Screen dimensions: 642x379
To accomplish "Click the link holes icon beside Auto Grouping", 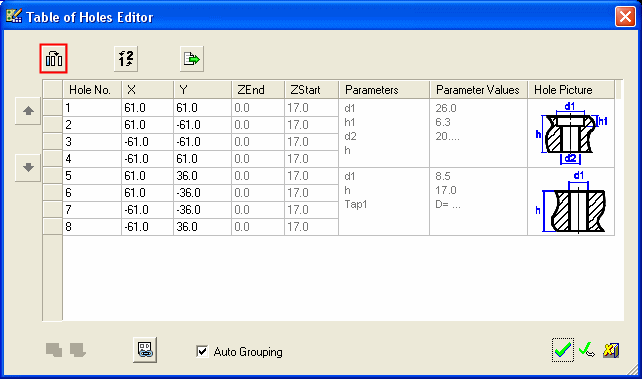I will point(145,350).
